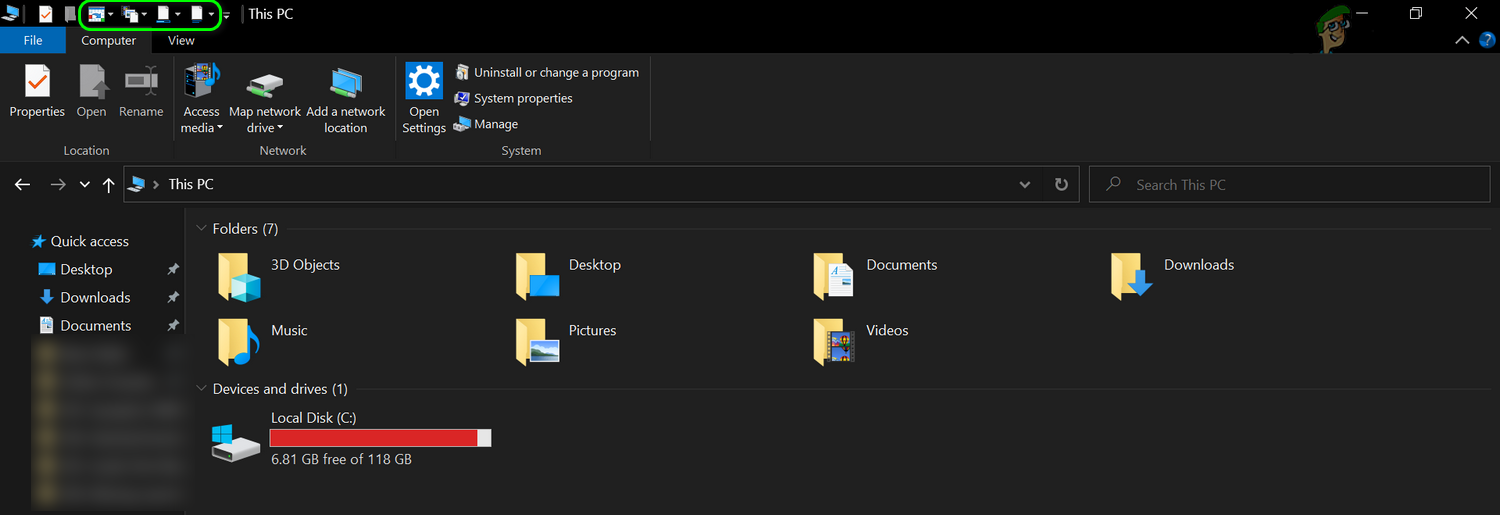Switch to the View ribbon tab

[x=181, y=41]
